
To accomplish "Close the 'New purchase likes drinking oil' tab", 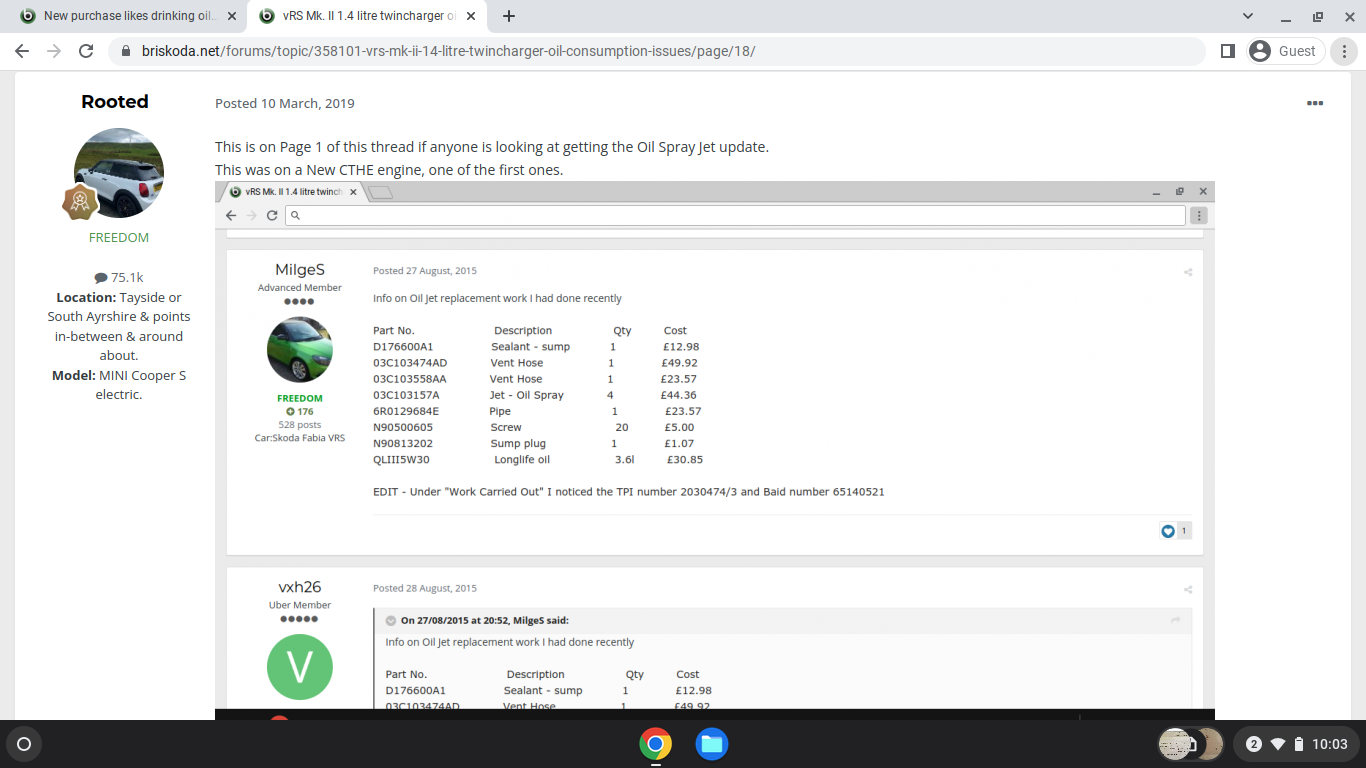I will pos(232,16).
